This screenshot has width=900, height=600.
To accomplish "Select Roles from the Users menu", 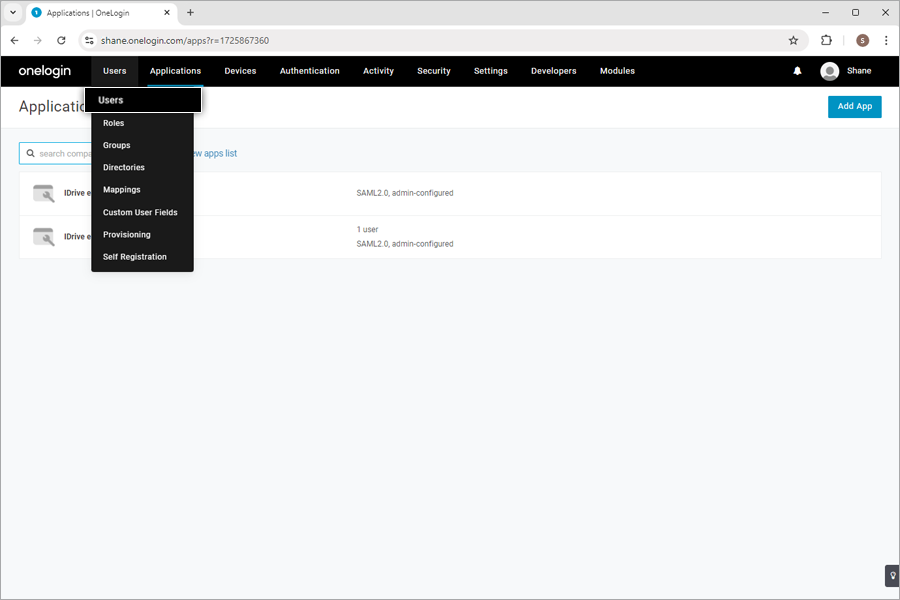I will click(x=142, y=123).
